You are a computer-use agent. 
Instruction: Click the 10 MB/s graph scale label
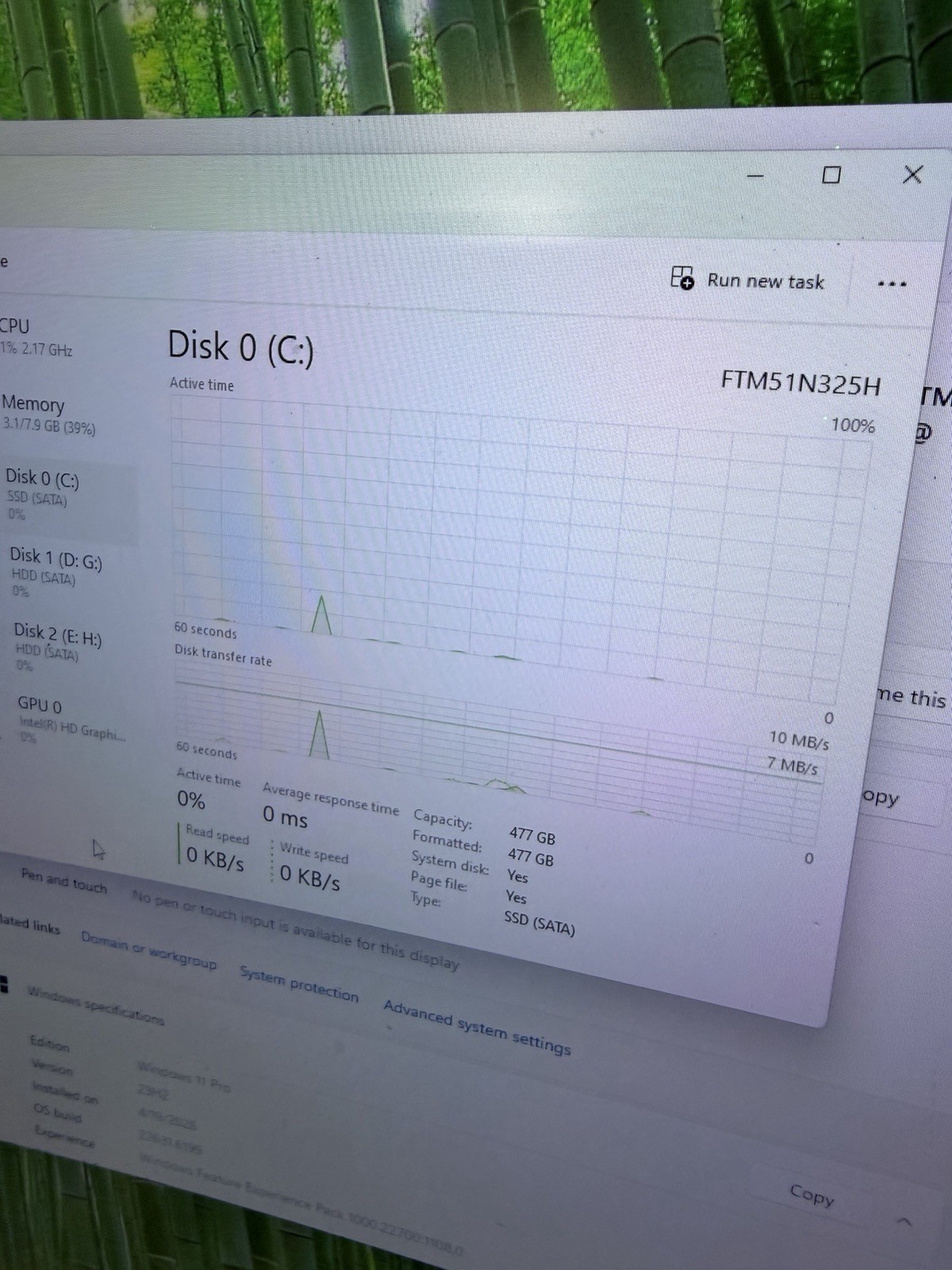(799, 741)
